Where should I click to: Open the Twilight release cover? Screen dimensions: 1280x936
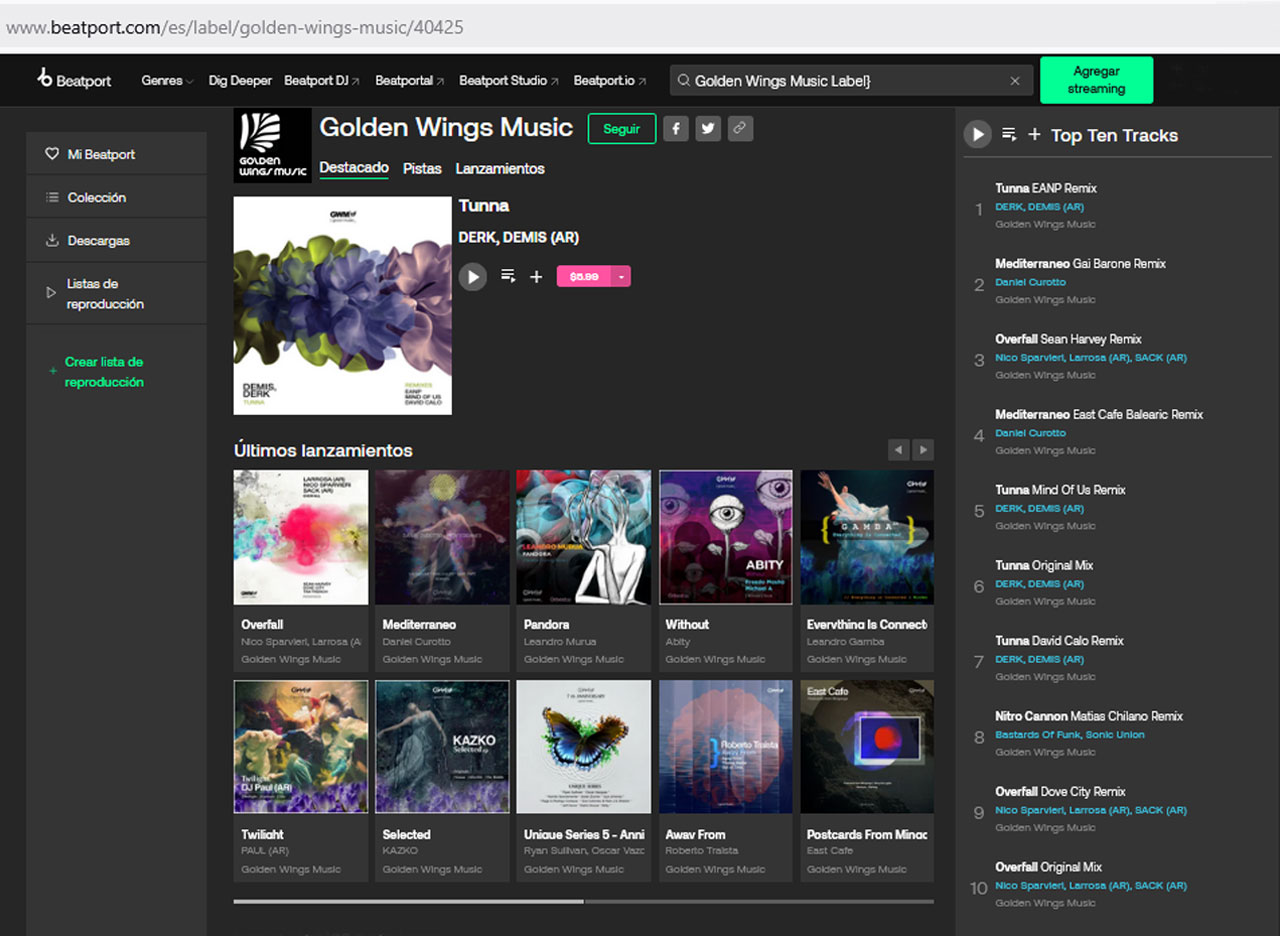pyautogui.click(x=301, y=747)
